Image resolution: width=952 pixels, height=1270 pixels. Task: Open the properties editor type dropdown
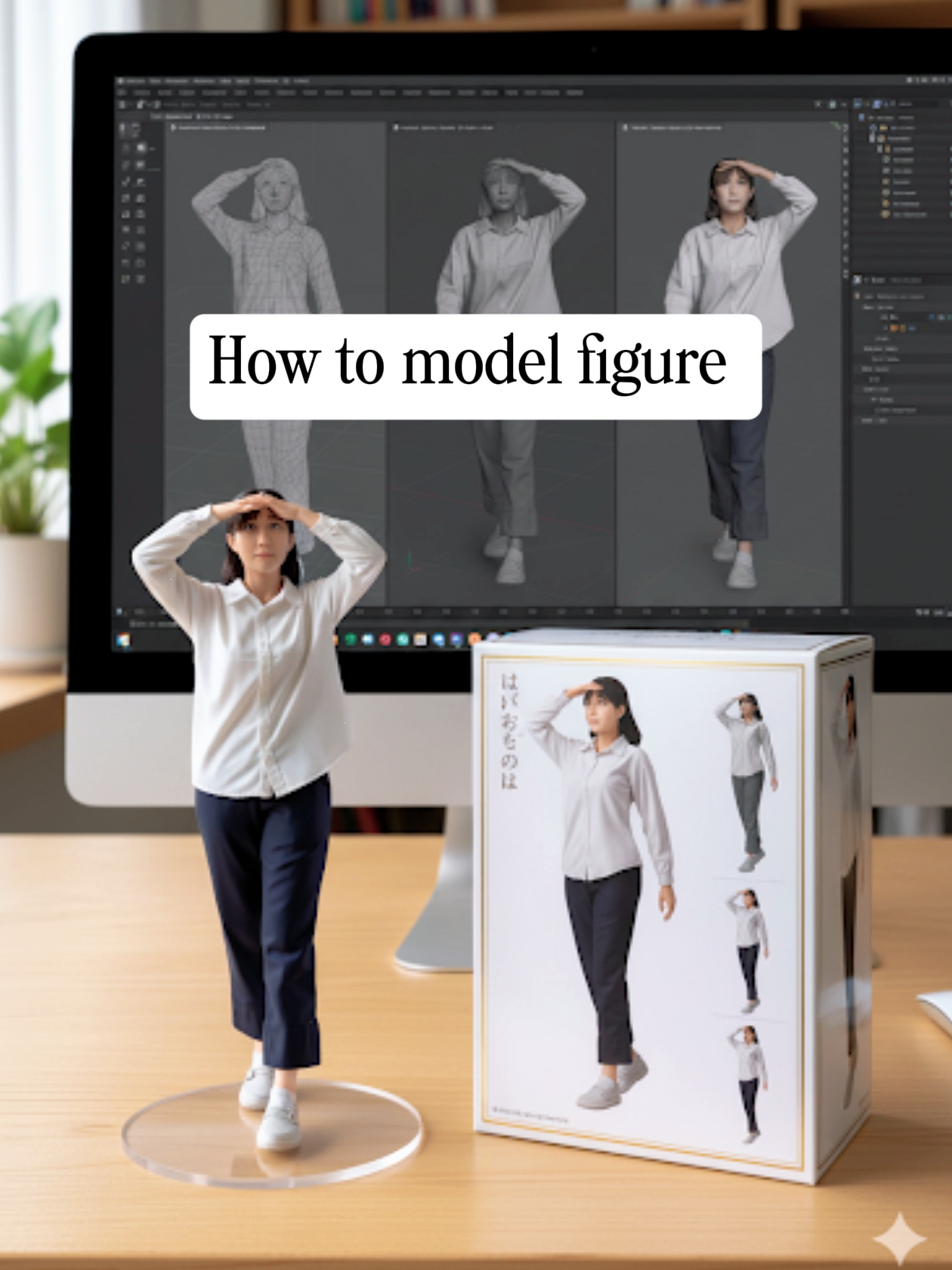[x=858, y=280]
